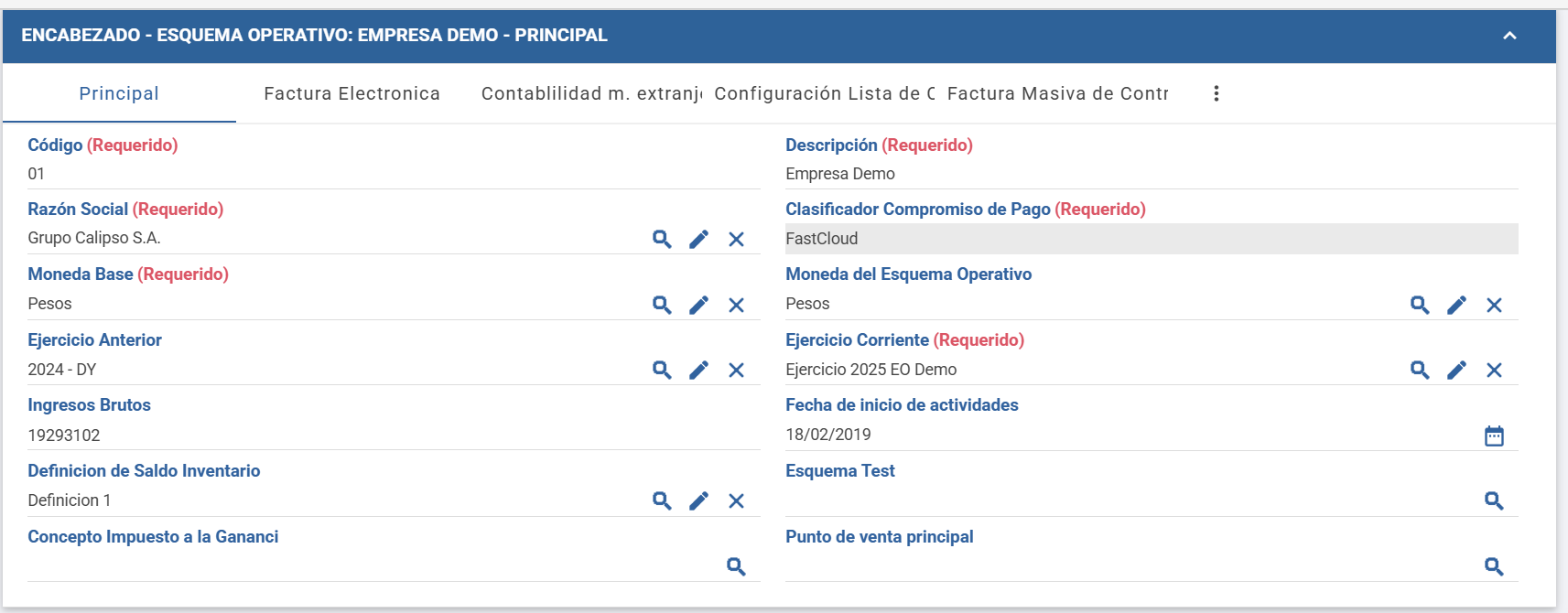Search Punto de venta principal
Viewport: 1568px width, 613px height.
pyautogui.click(x=1494, y=566)
